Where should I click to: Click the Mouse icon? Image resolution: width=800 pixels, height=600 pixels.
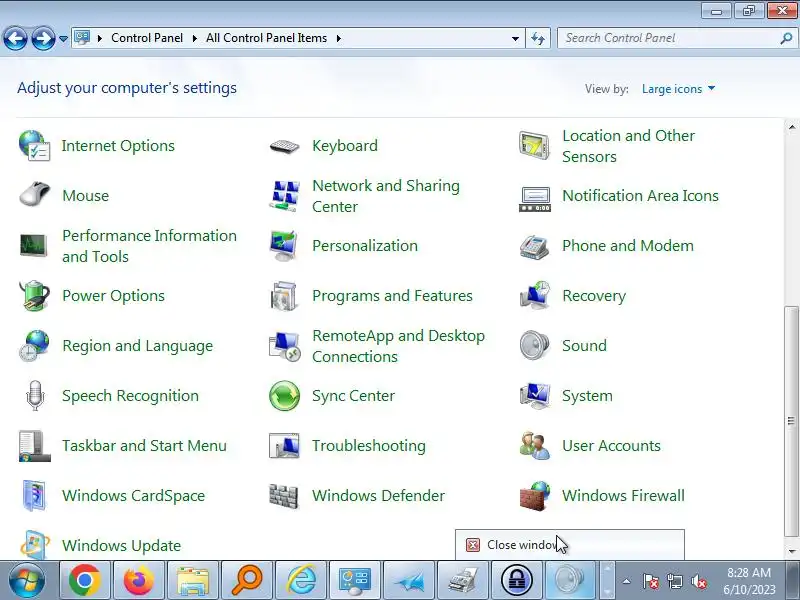34,195
